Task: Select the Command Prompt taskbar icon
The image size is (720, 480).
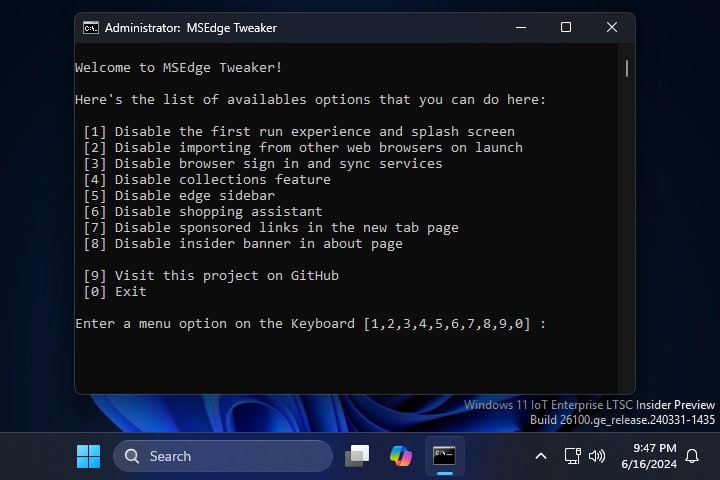Action: pos(445,456)
